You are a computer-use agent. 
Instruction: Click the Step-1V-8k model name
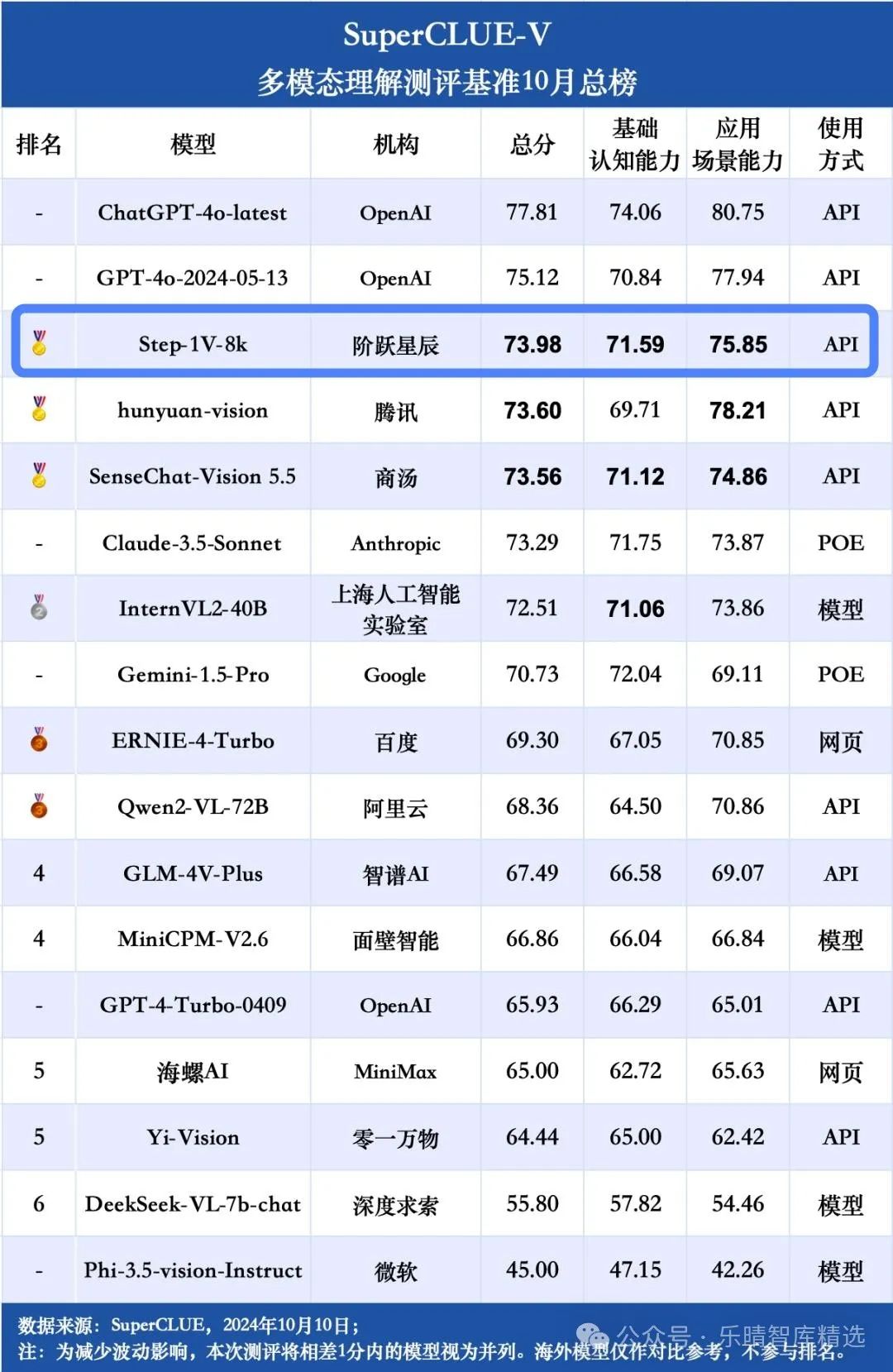click(193, 344)
